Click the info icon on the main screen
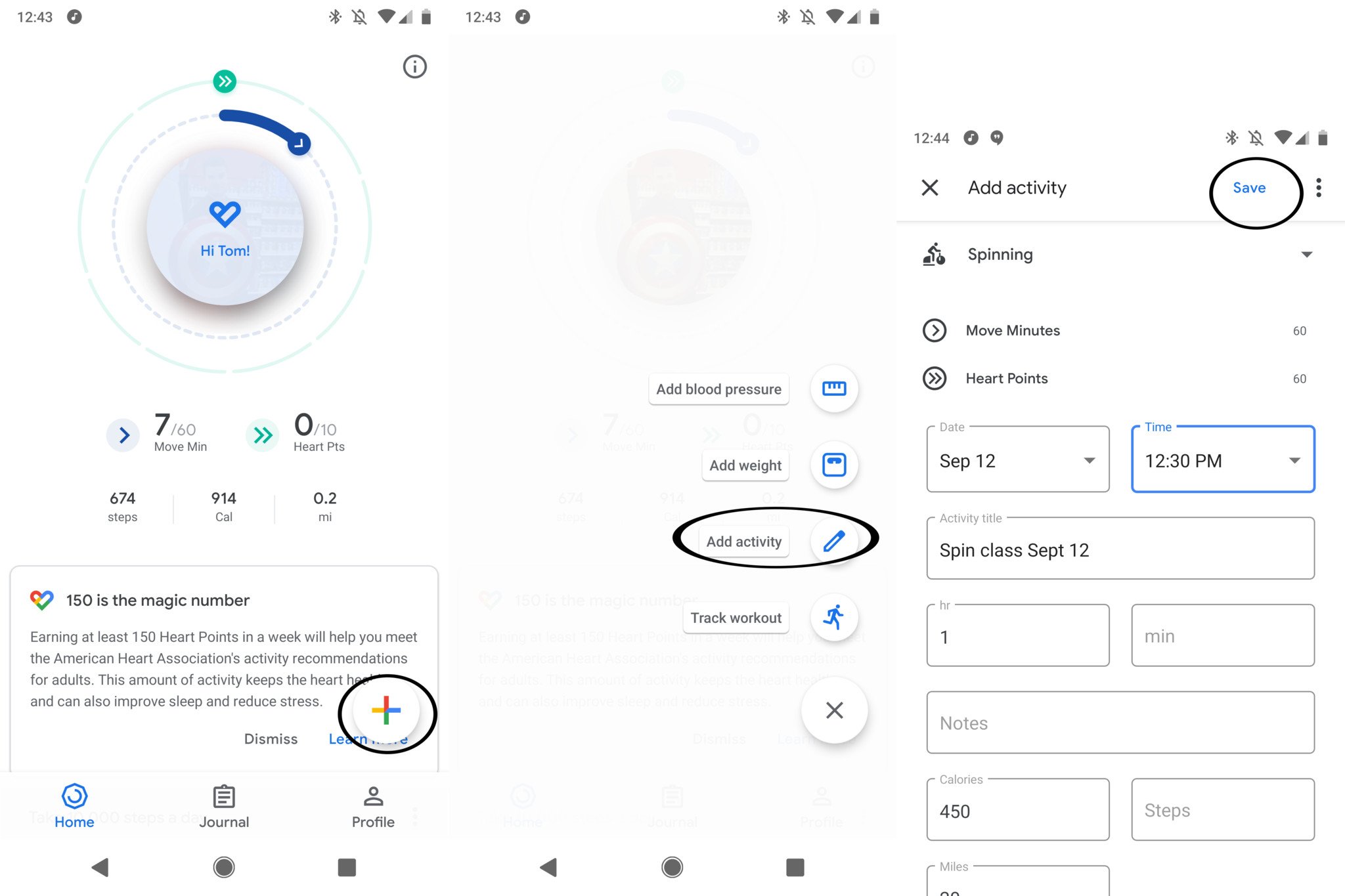 tap(414, 66)
